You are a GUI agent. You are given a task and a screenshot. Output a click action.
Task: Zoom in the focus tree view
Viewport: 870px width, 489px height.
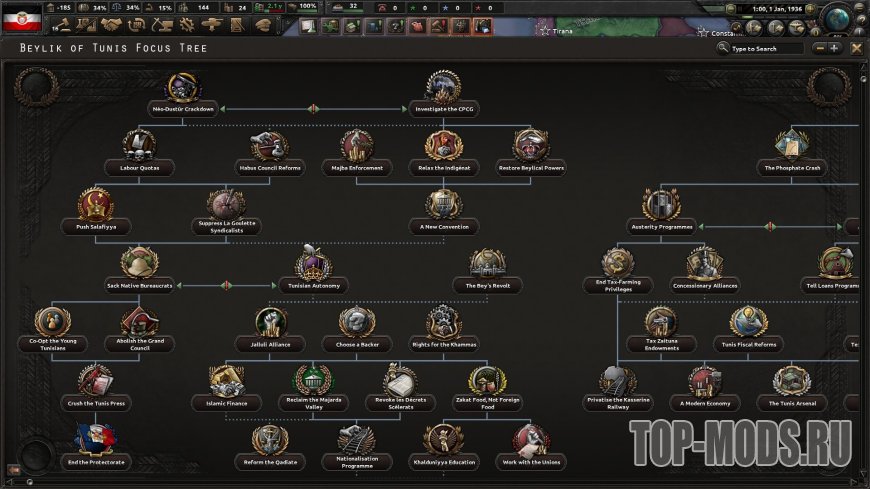[834, 48]
